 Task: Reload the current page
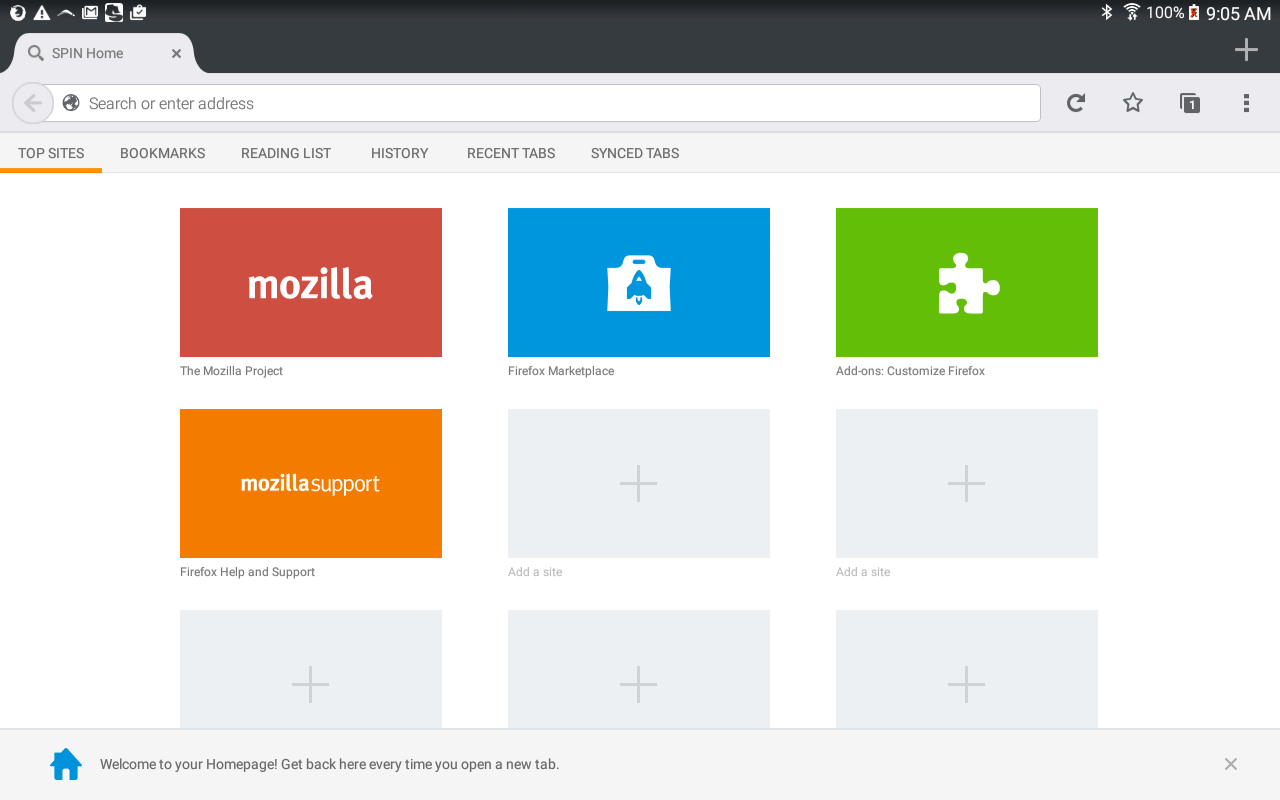tap(1076, 103)
